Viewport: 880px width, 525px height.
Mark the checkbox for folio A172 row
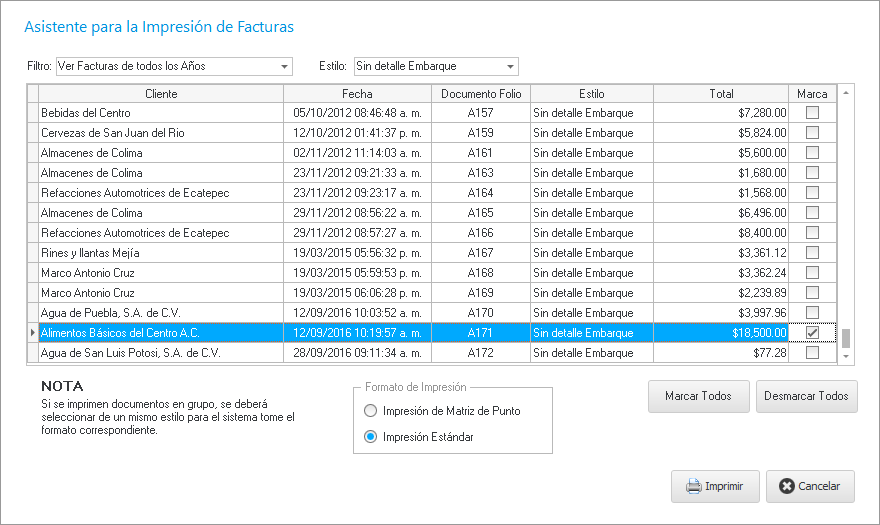tap(812, 352)
